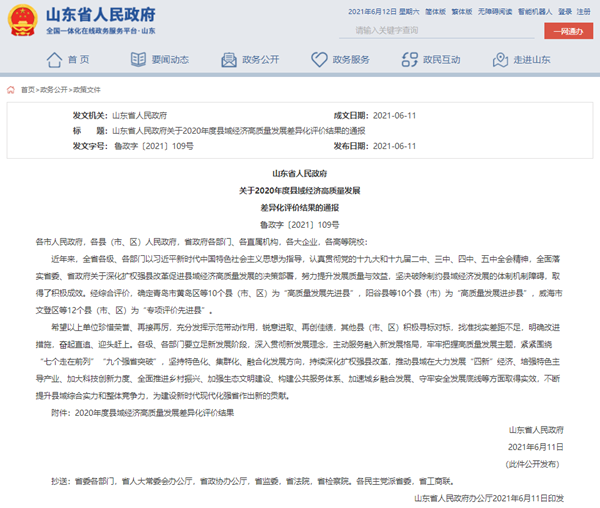Open the 智能机器人 assistant link
Image resolution: width=600 pixels, height=508 pixels.
[x=535, y=12]
